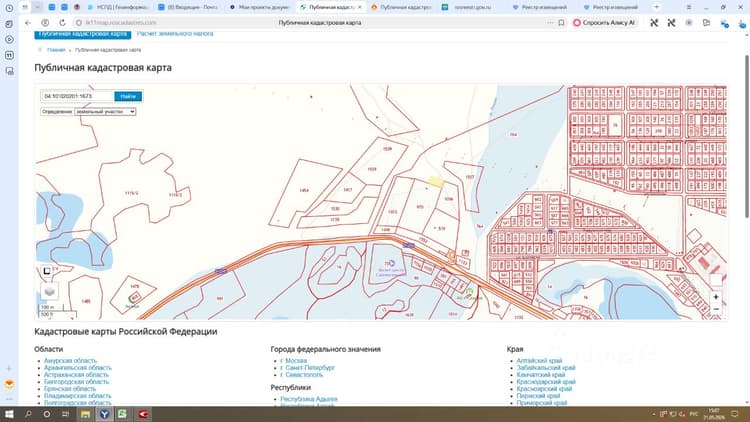
Task: Open the history clock icon in sidebar
Action: click(9, 8)
